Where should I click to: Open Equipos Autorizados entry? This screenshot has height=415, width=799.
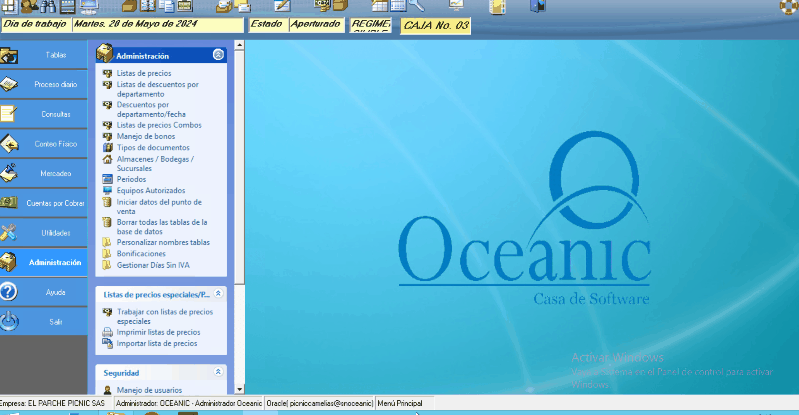[x=150, y=190]
